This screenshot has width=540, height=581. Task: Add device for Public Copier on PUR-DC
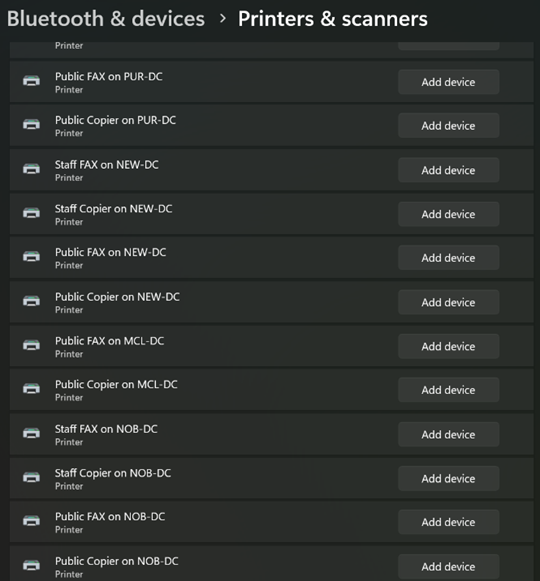(x=448, y=126)
